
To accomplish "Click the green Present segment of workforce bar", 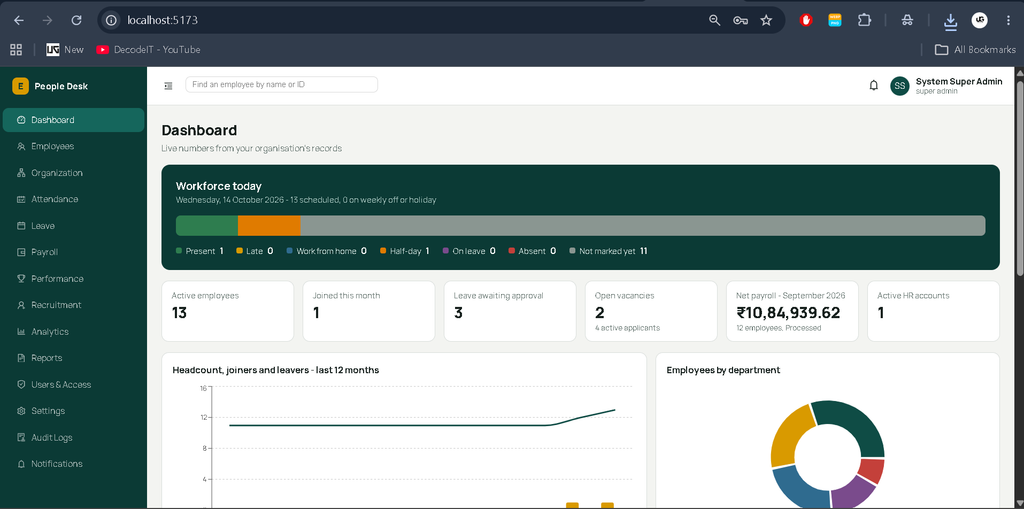I will pyautogui.click(x=207, y=225).
